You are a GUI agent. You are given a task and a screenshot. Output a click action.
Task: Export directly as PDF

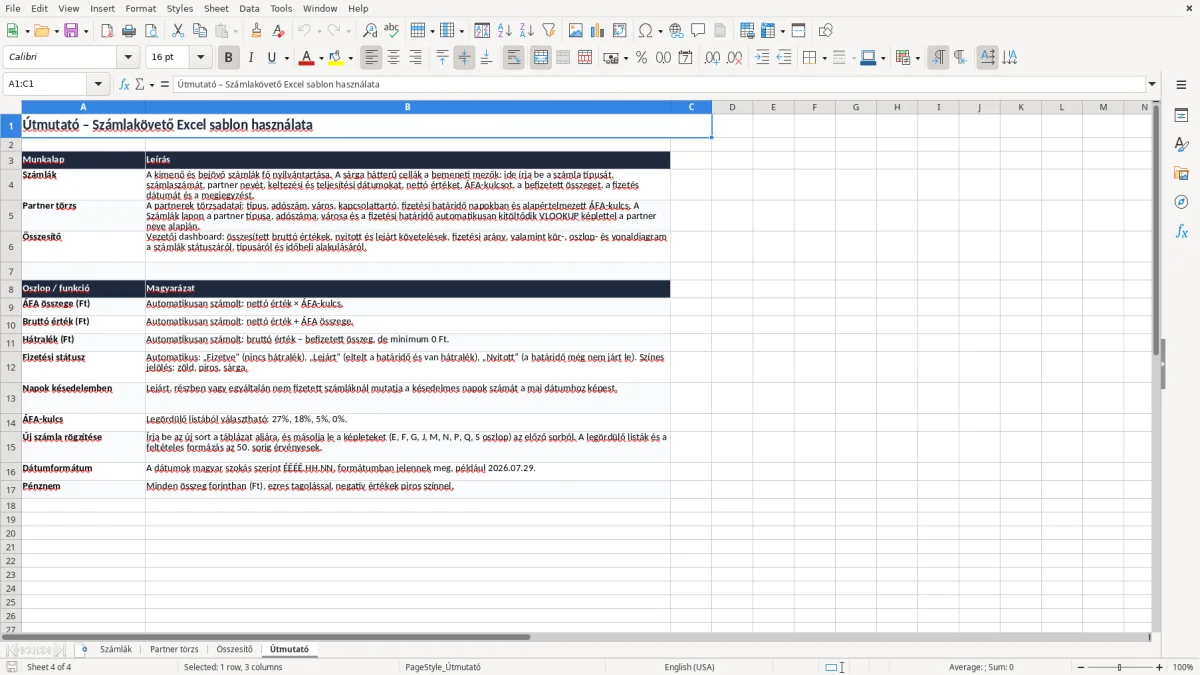pos(107,31)
